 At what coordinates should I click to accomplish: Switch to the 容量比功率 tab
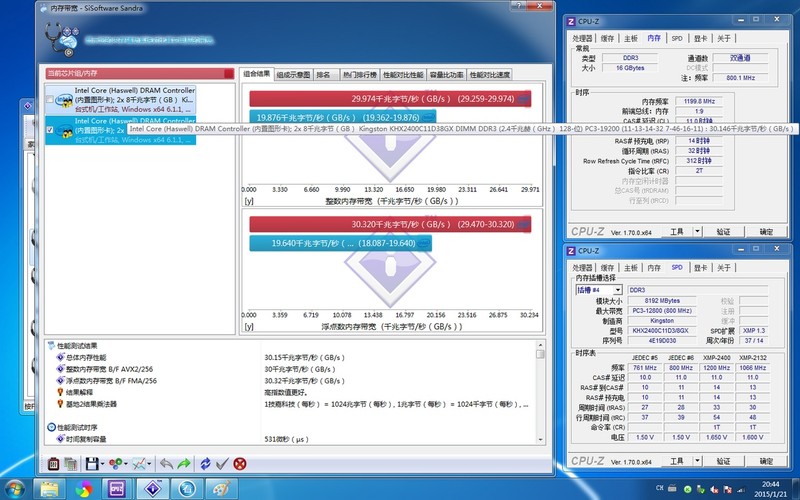tap(446, 75)
